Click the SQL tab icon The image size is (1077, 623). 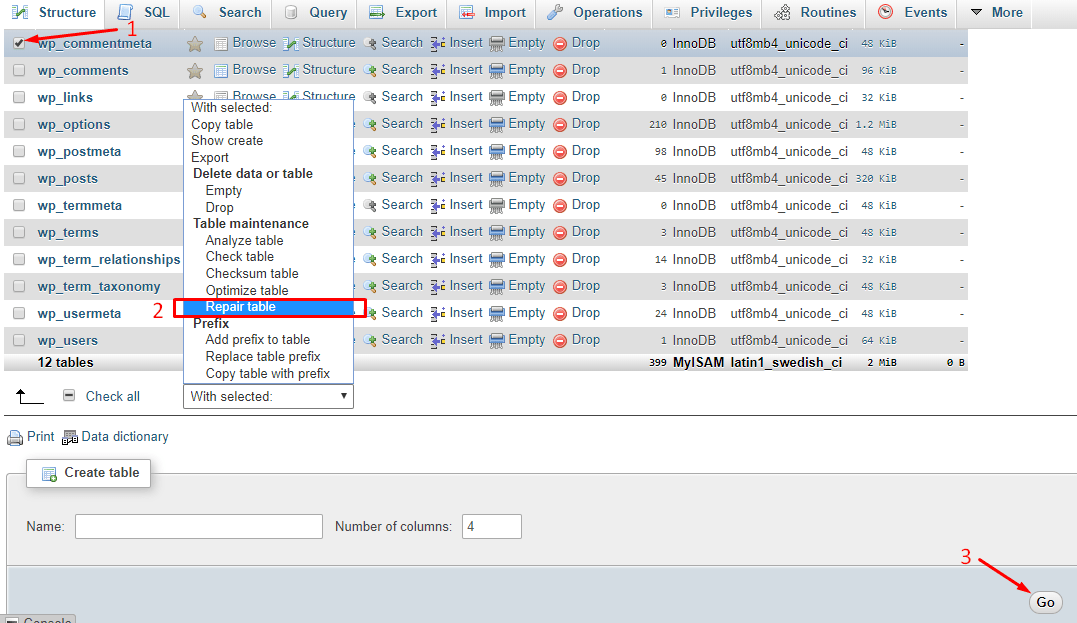point(125,12)
